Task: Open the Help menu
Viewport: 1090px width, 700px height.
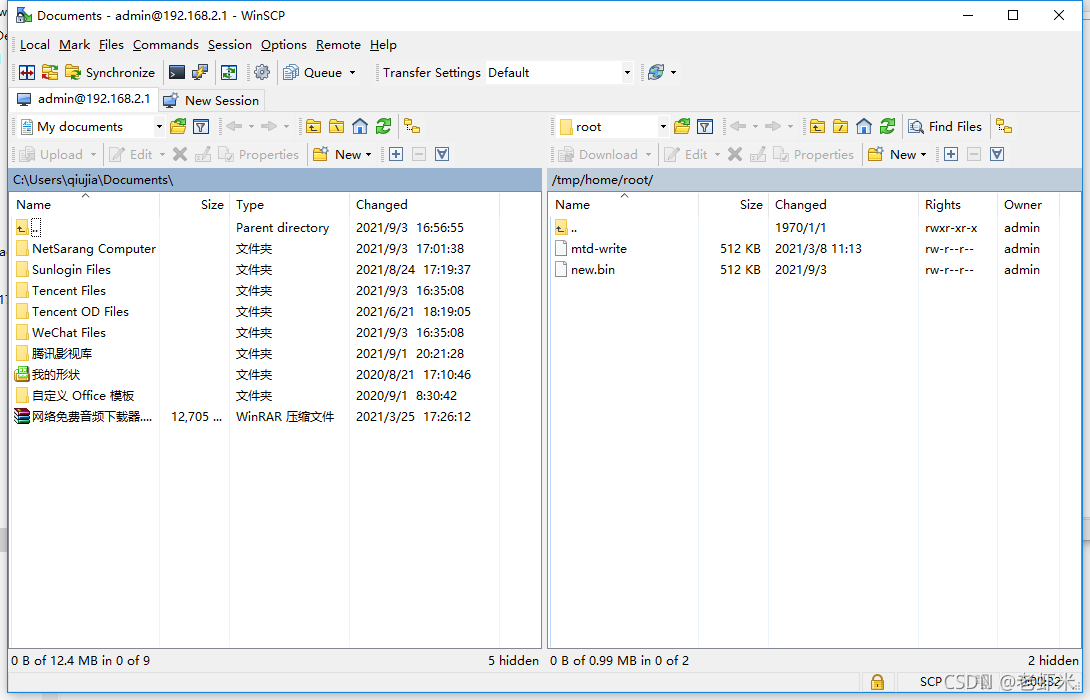Action: [383, 44]
